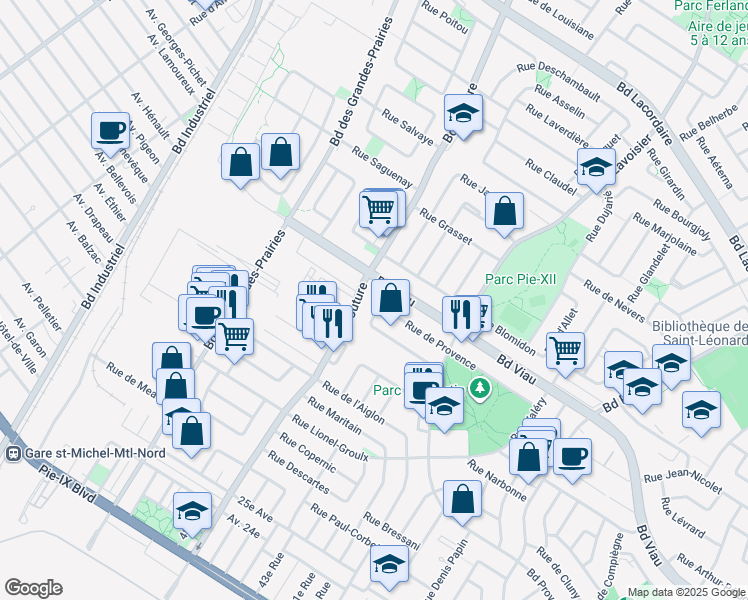Click the Rue Bourgjoly street label

click(x=683, y=219)
